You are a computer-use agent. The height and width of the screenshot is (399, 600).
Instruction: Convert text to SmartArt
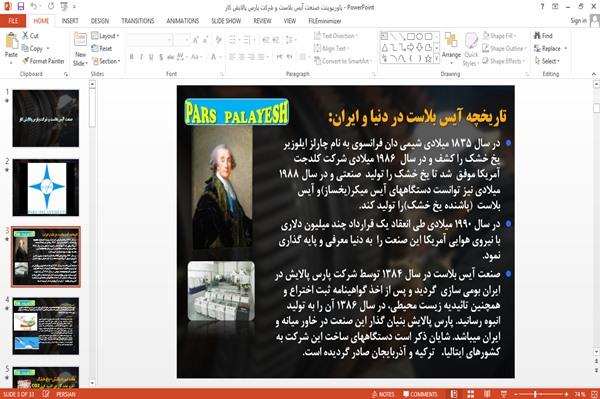[342, 61]
